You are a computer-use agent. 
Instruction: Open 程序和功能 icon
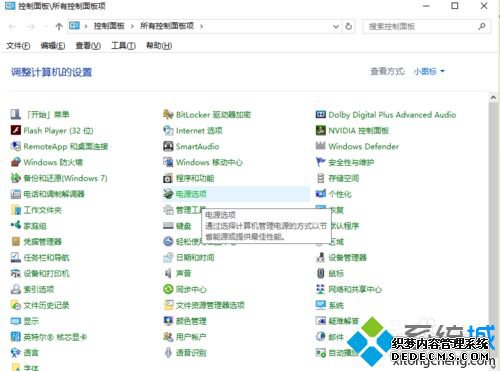pos(168,178)
